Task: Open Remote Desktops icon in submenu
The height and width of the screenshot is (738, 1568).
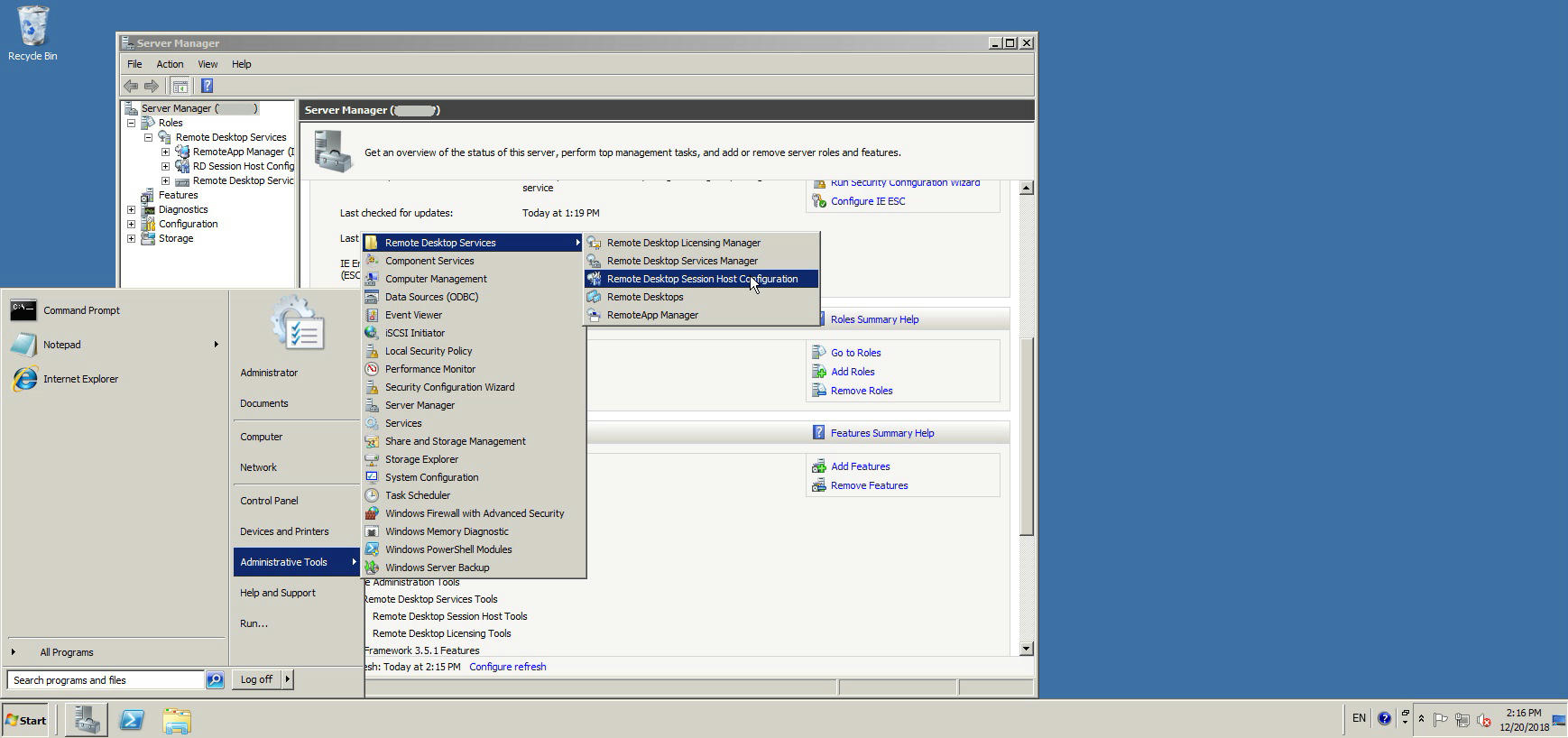Action: (594, 297)
